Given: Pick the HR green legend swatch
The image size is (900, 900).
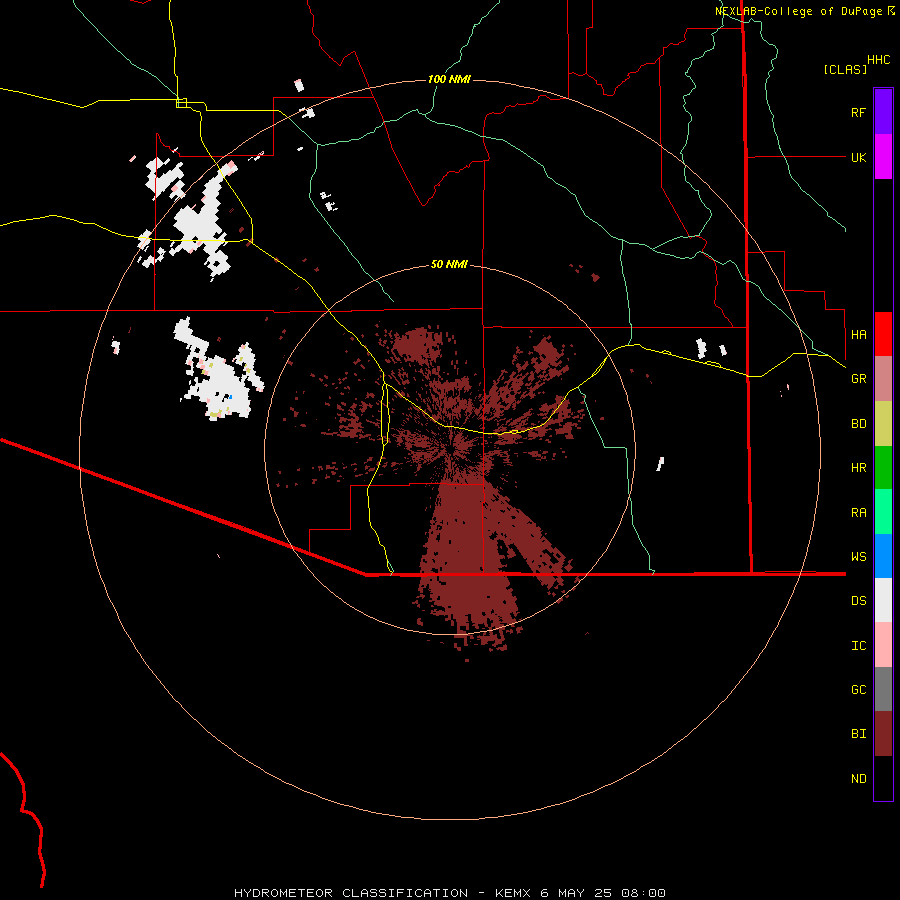Looking at the screenshot, I should (883, 468).
